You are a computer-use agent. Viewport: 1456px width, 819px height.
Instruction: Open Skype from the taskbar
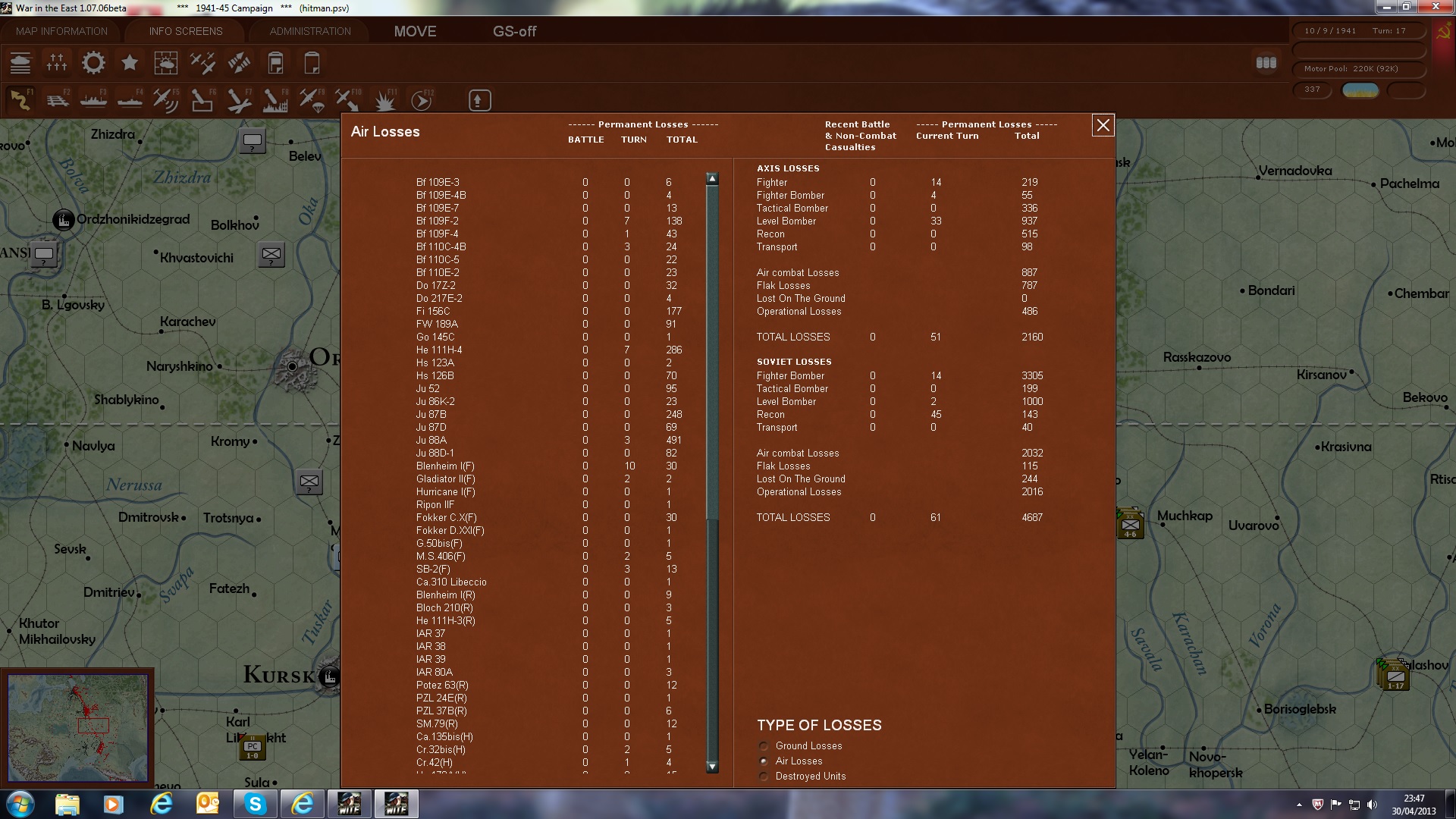point(256,804)
